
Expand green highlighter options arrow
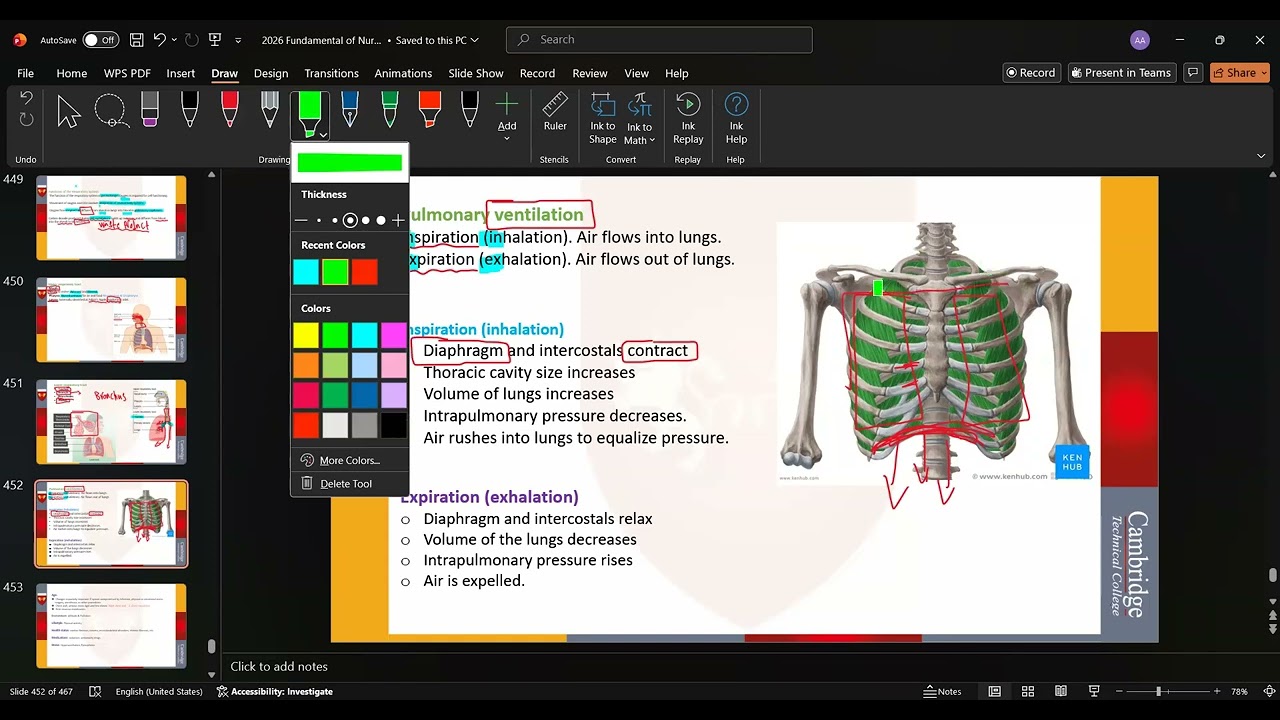pyautogui.click(x=323, y=134)
